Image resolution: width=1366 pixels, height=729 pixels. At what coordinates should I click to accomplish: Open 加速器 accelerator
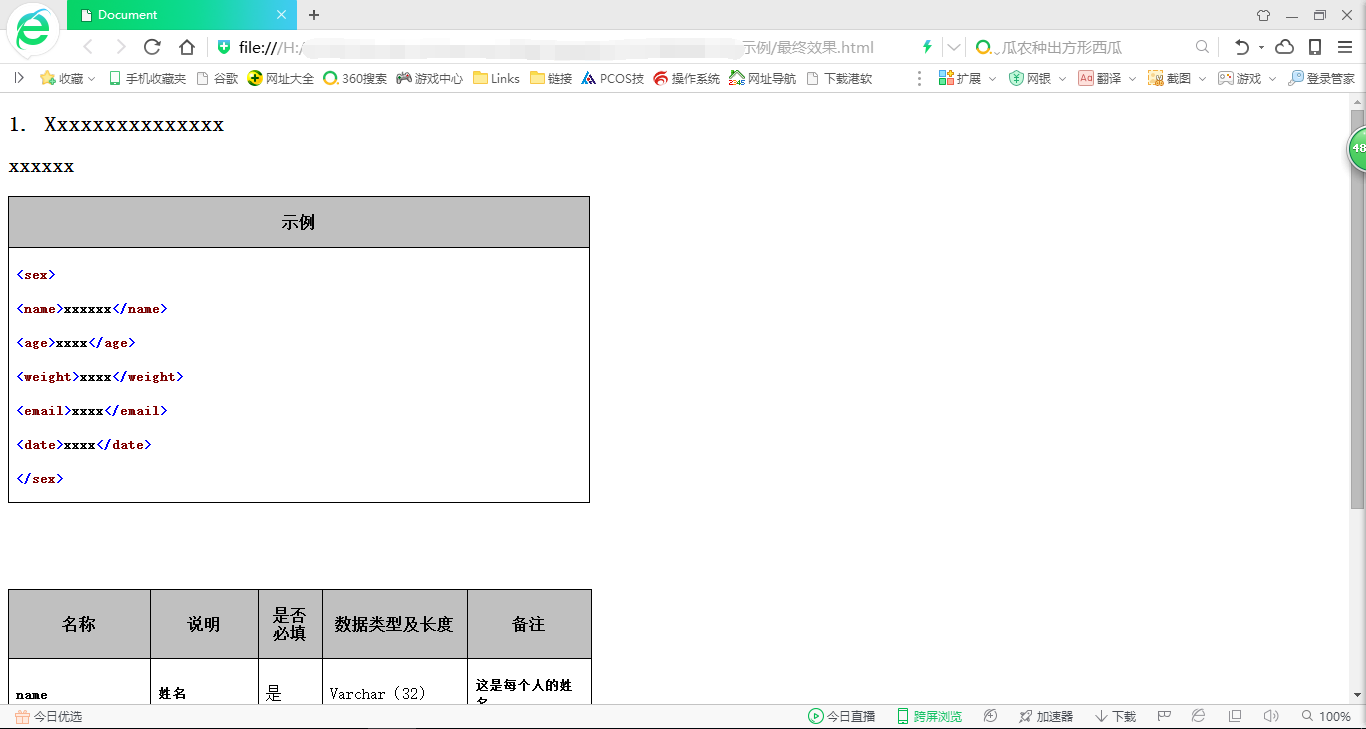(x=1046, y=716)
